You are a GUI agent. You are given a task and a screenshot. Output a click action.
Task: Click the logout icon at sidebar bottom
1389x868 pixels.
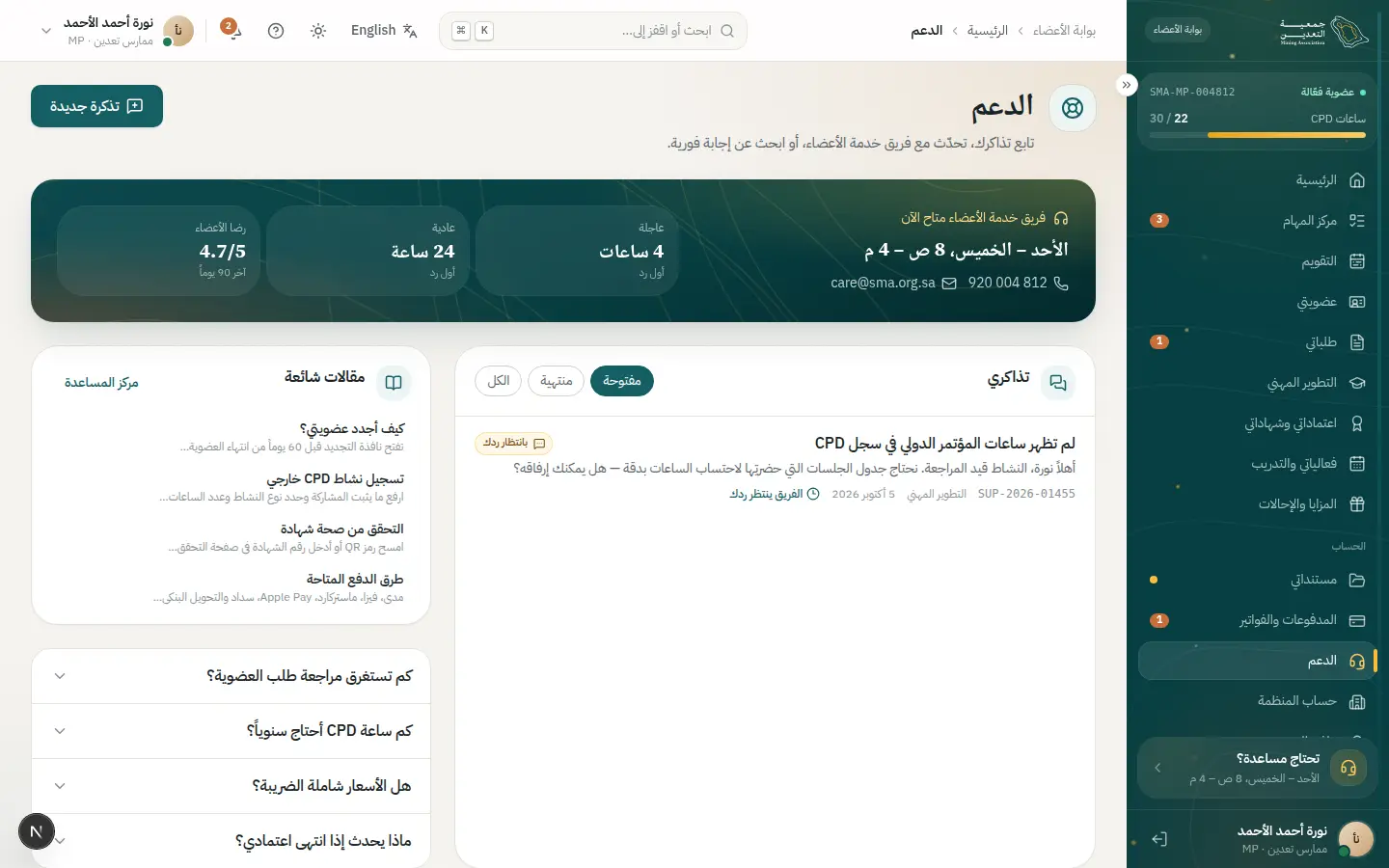point(1159,839)
